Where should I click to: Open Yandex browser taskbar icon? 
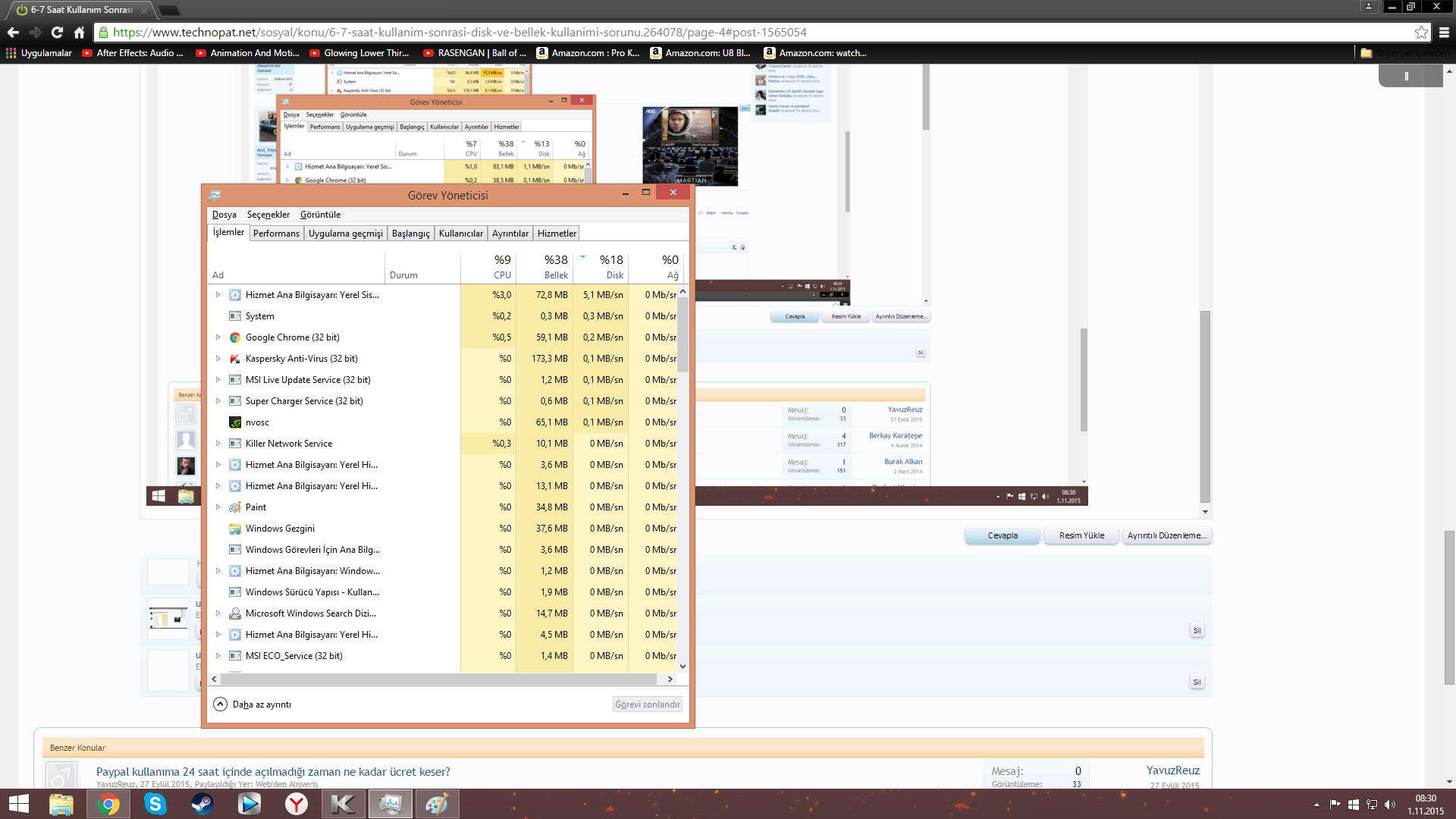coord(297,804)
